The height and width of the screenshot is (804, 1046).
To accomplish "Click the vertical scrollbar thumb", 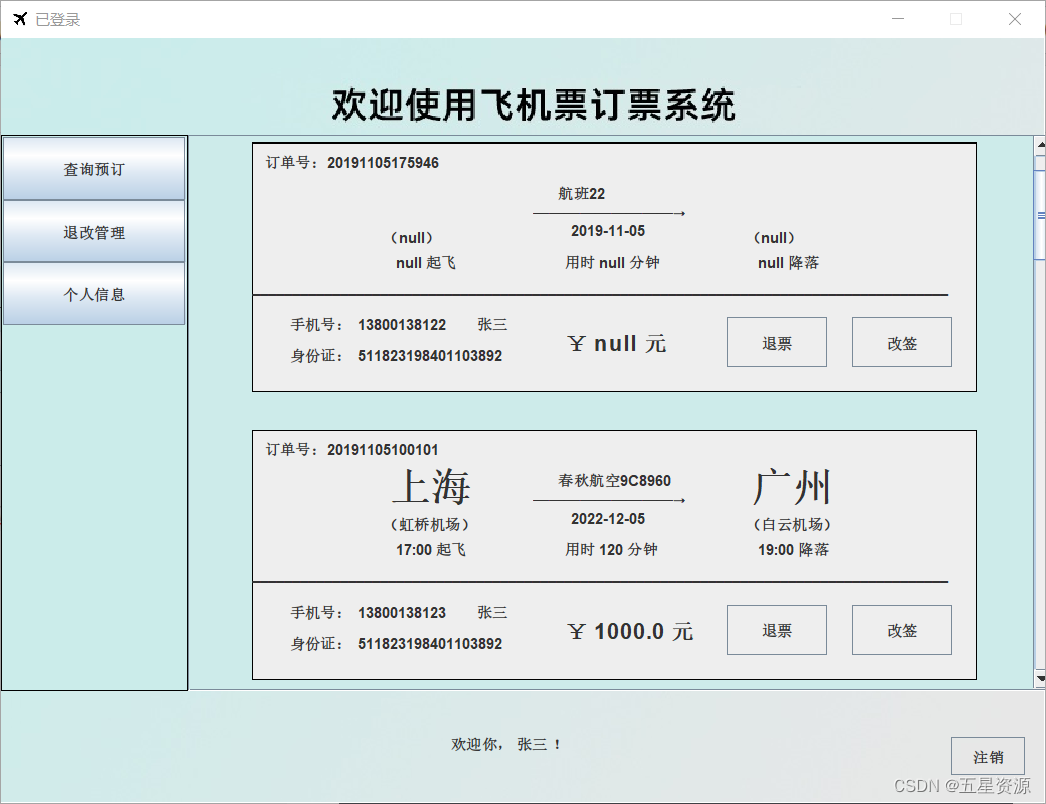I will [x=1040, y=215].
